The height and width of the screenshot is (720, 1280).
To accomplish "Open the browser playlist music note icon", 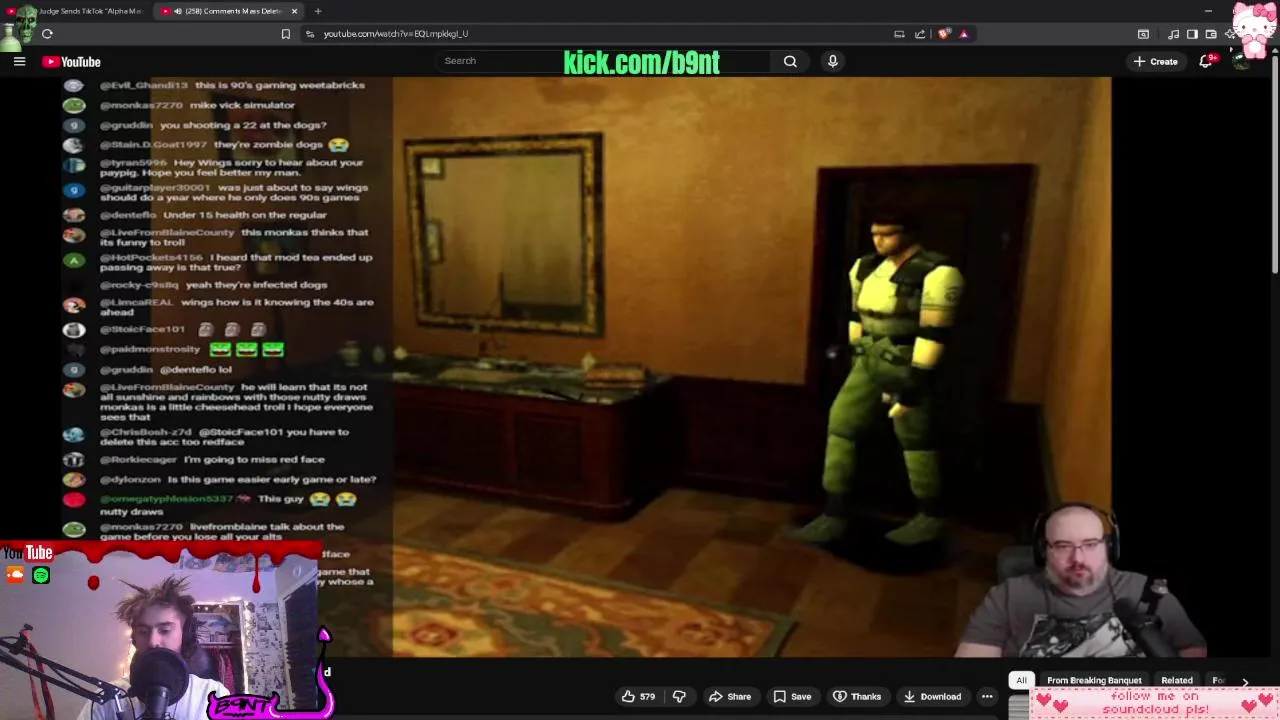I will tap(1173, 34).
